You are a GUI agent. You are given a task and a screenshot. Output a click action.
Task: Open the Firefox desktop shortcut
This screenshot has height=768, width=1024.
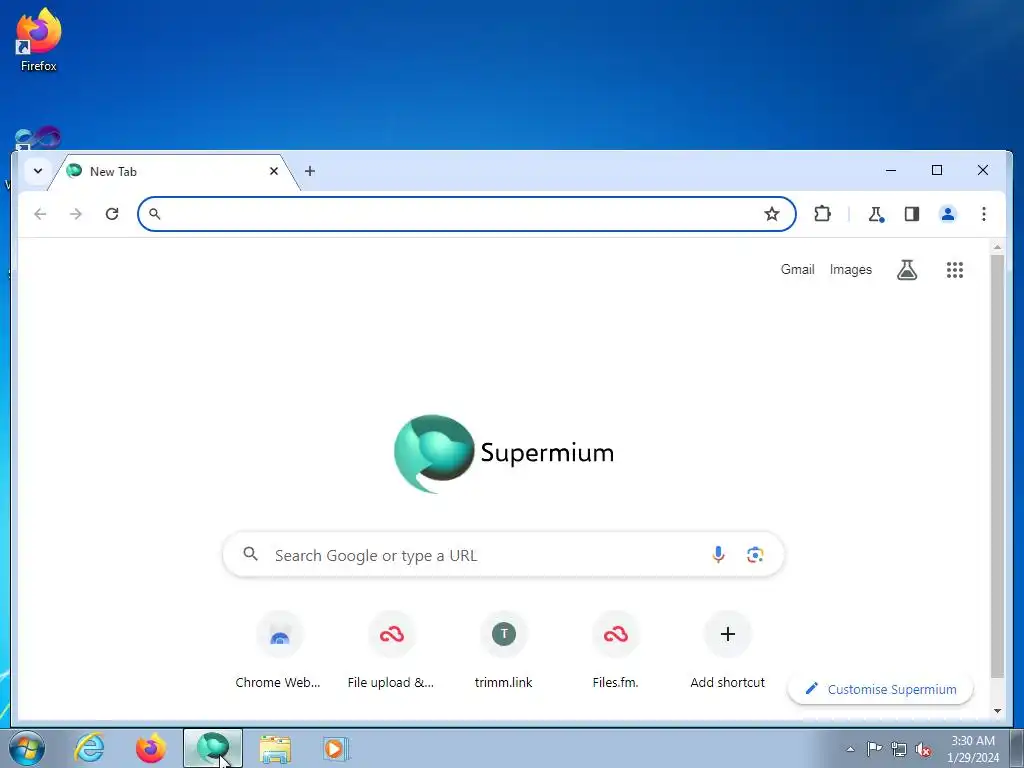click(38, 39)
